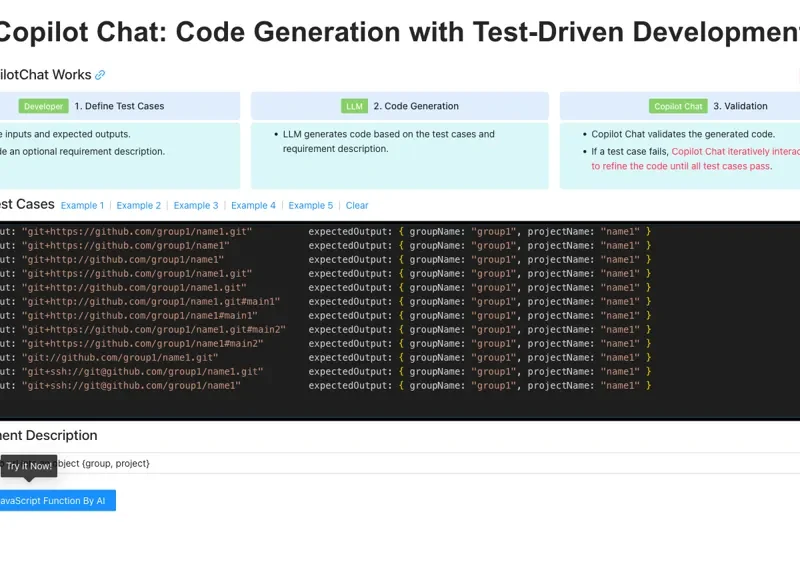
Task: Click the green "Copilot Chat" badge
Action: tap(678, 106)
